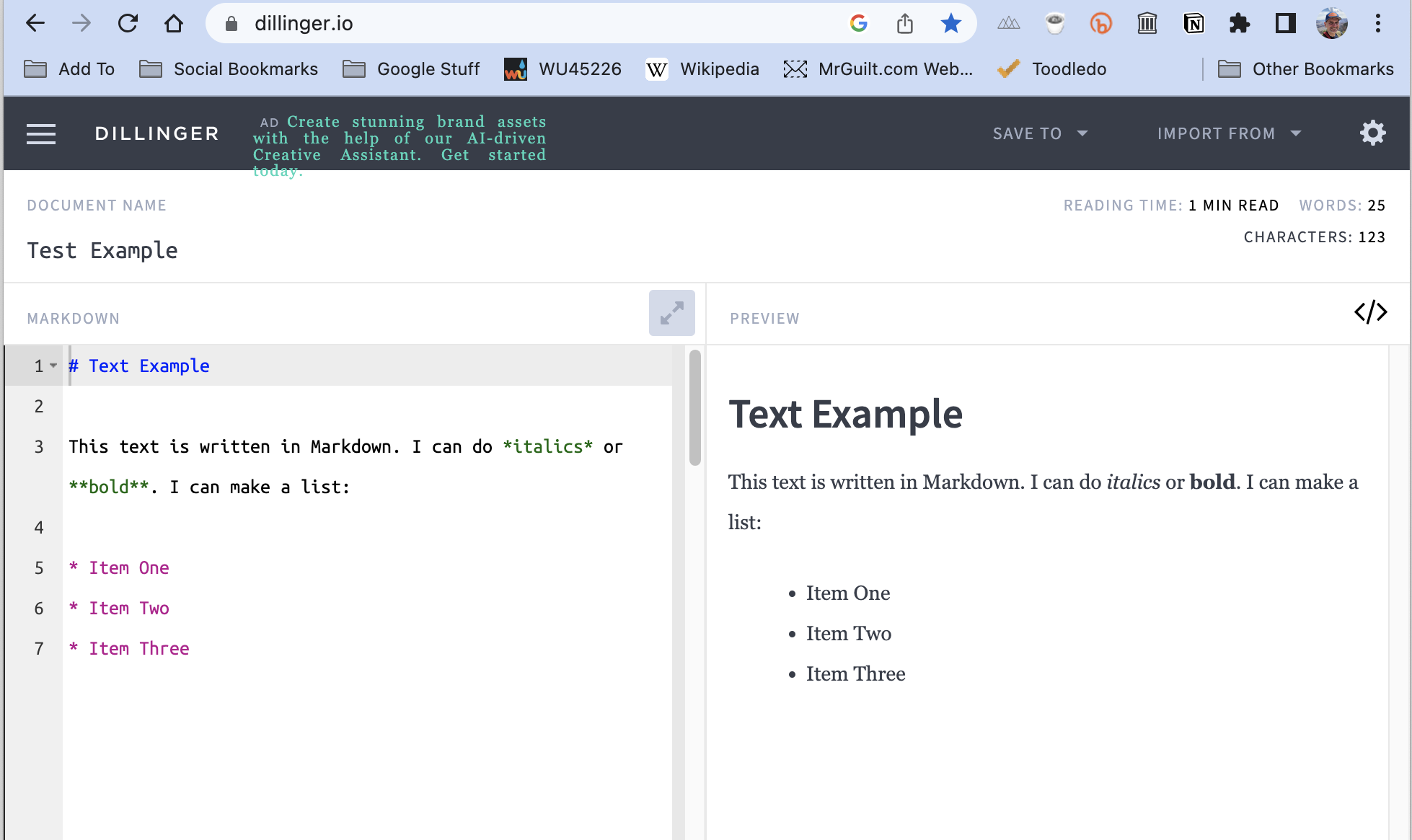
Task: Click the Notion extension icon
Action: click(1193, 24)
